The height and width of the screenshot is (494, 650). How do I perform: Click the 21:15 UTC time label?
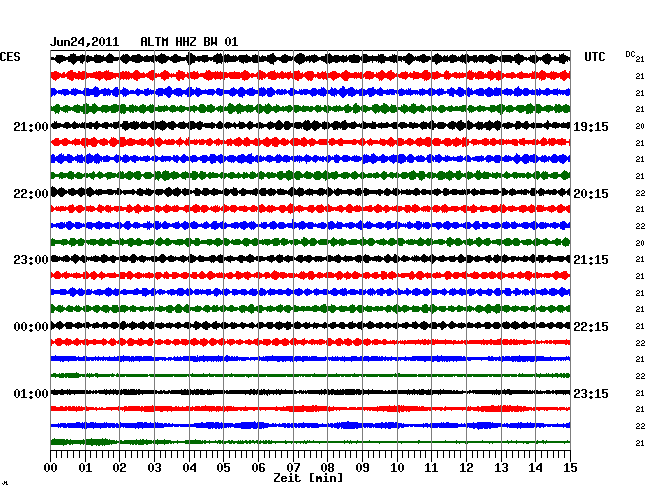pyautogui.click(x=591, y=260)
